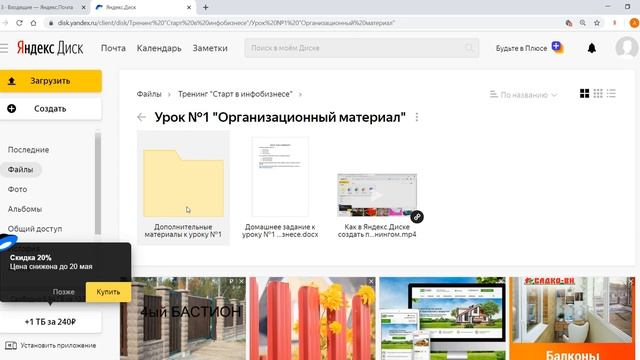This screenshot has height=360, width=640.
Task: Open the Балконы advertisement
Action: click(572, 319)
